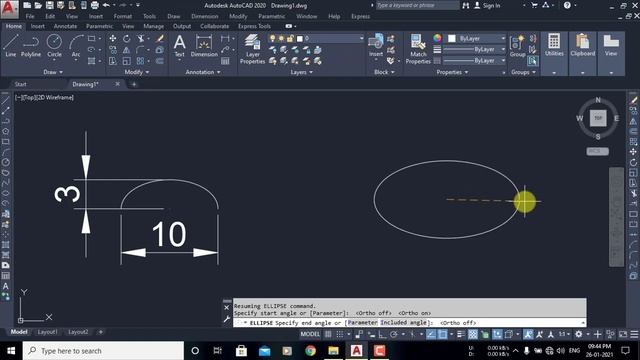Expand the Block panel
Screen dimensions: 640x360
click(x=384, y=72)
